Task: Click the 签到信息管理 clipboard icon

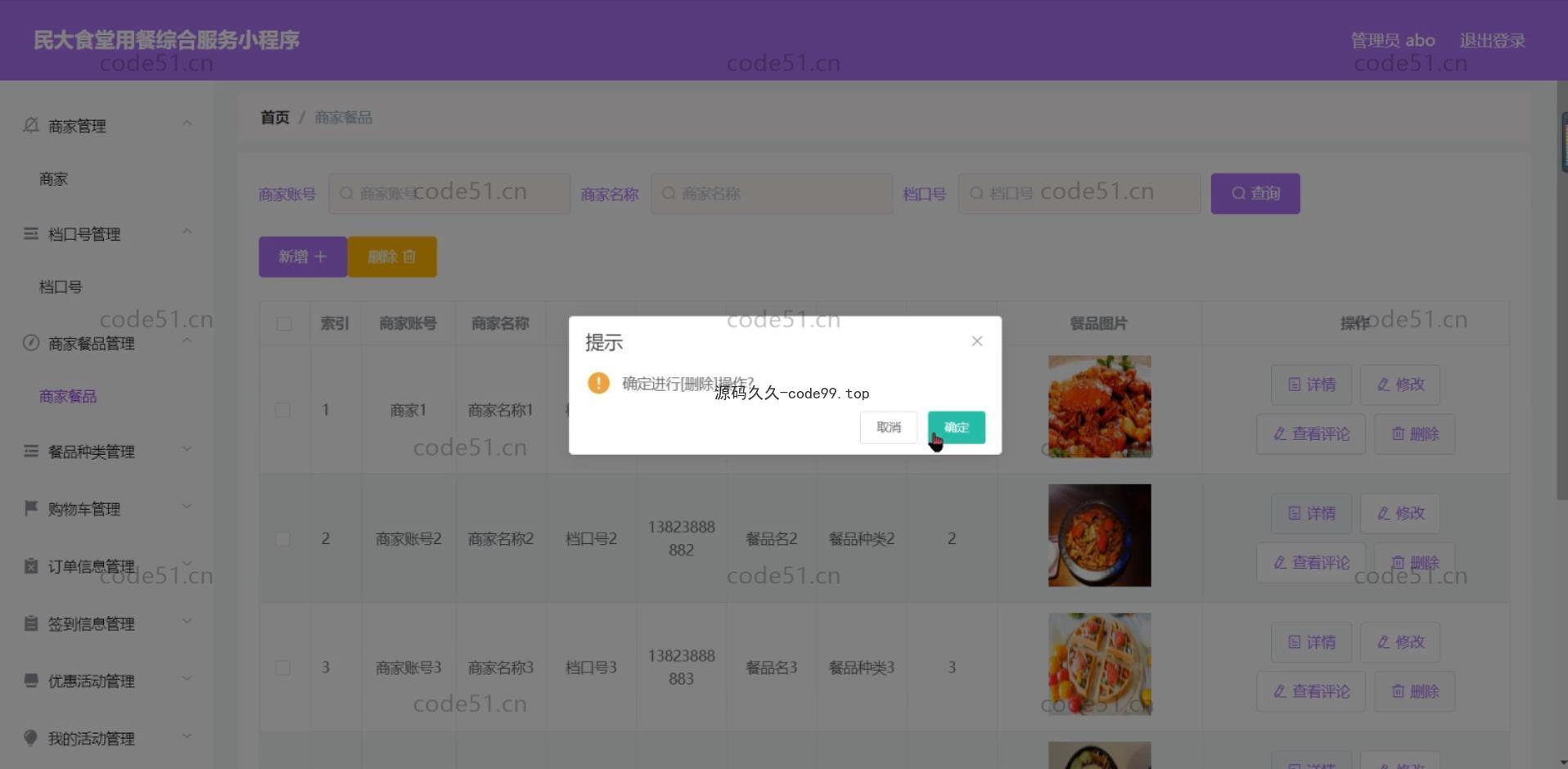Action: [x=31, y=623]
